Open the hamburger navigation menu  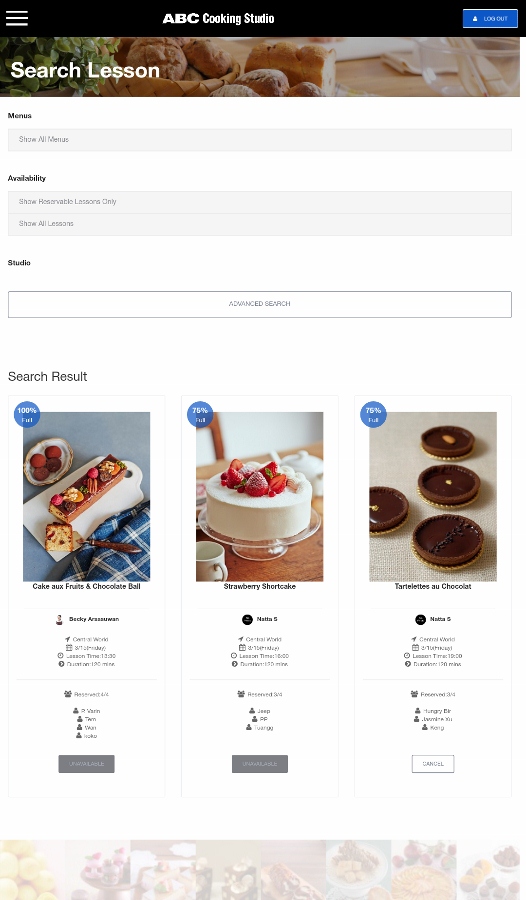click(17, 18)
